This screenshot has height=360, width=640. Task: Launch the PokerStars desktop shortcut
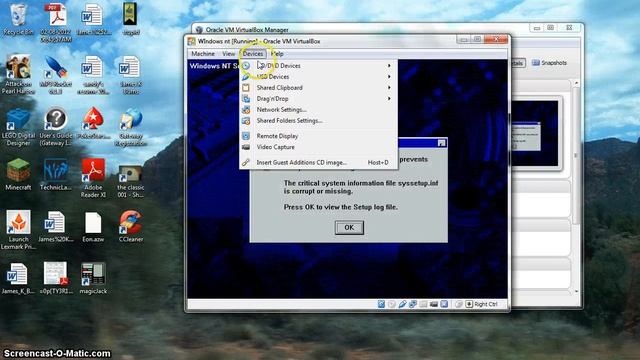click(93, 123)
